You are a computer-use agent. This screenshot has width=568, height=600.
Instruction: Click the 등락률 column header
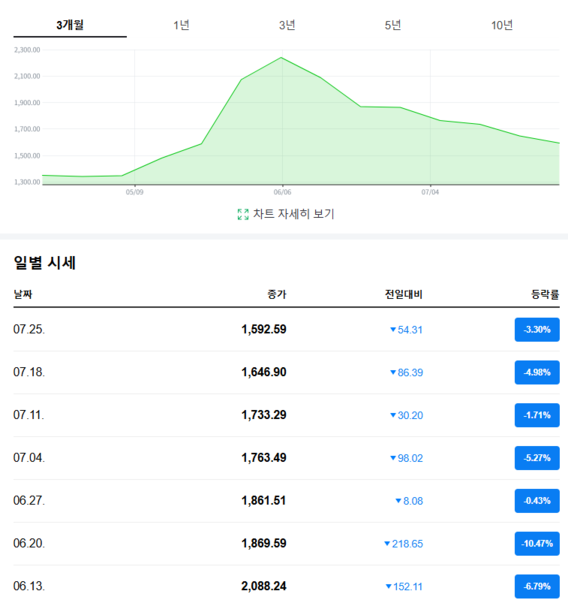pos(545,294)
